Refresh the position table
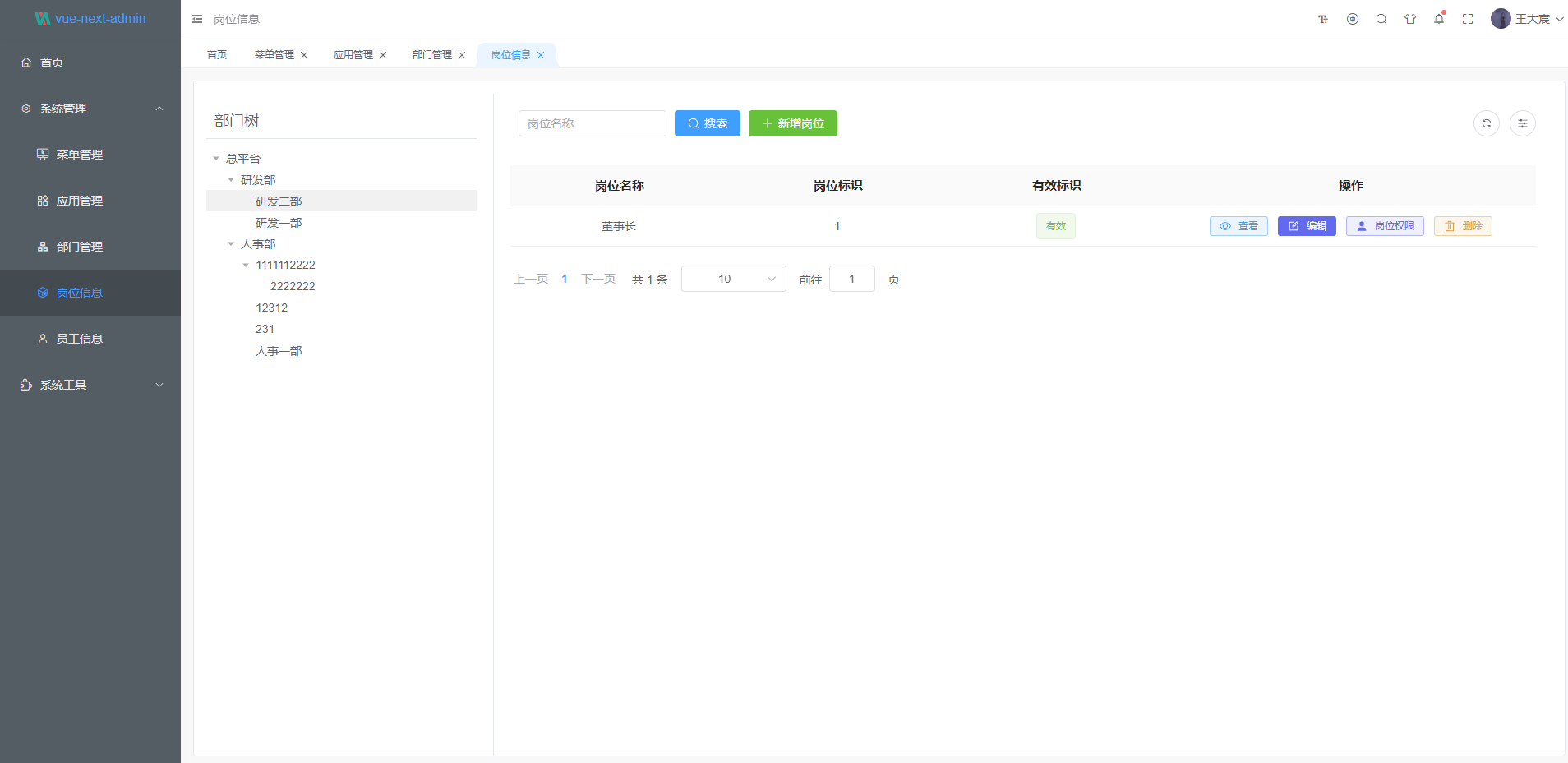Image resolution: width=1568 pixels, height=763 pixels. (x=1487, y=123)
